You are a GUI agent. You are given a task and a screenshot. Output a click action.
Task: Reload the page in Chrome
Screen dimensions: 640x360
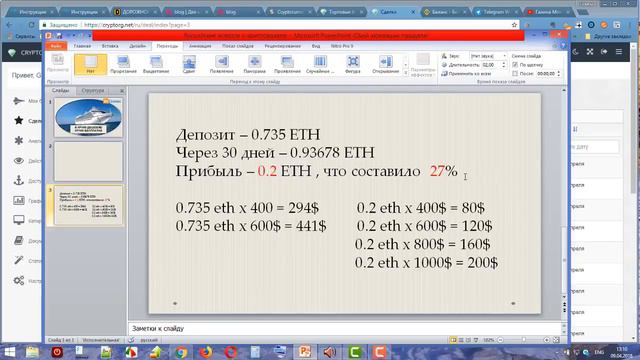click(31, 25)
